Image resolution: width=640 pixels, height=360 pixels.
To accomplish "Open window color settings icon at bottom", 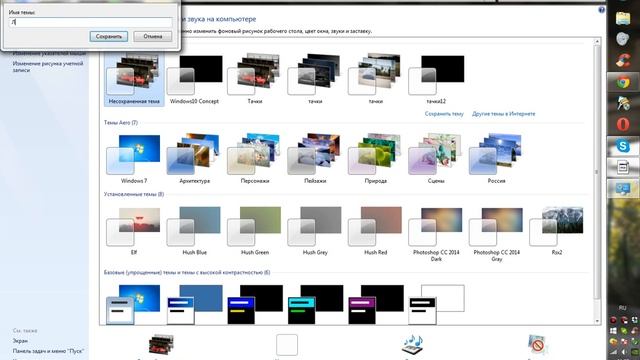I will tap(287, 345).
